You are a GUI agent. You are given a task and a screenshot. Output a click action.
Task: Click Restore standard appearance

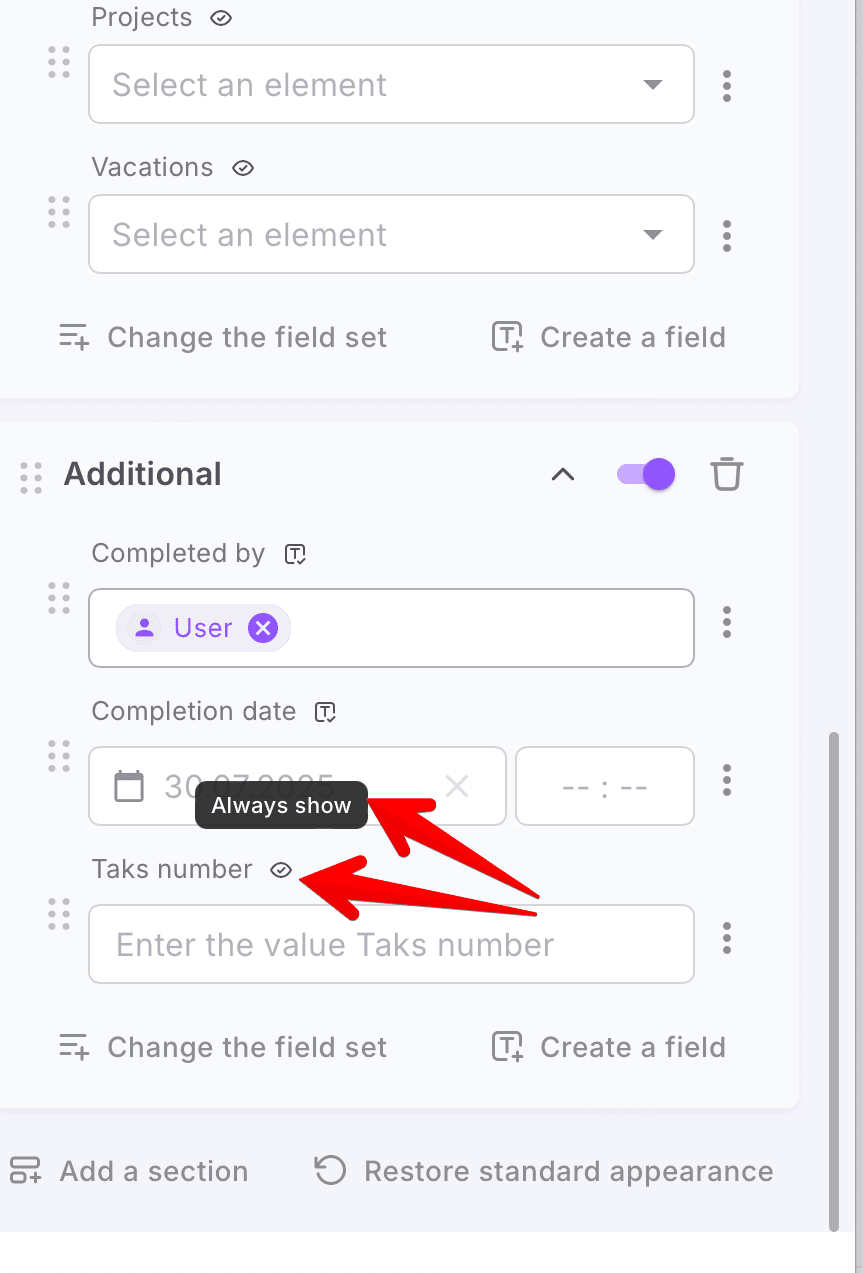544,1171
